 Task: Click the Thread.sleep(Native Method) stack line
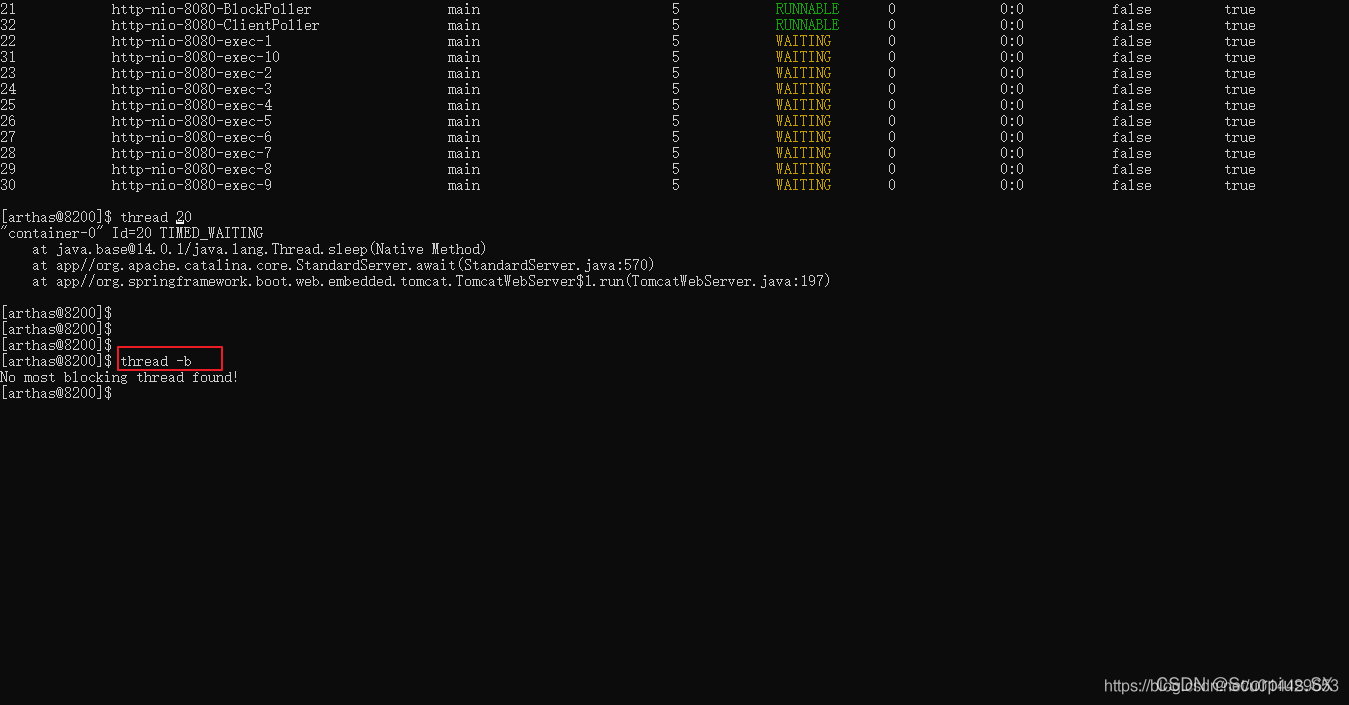[259, 249]
